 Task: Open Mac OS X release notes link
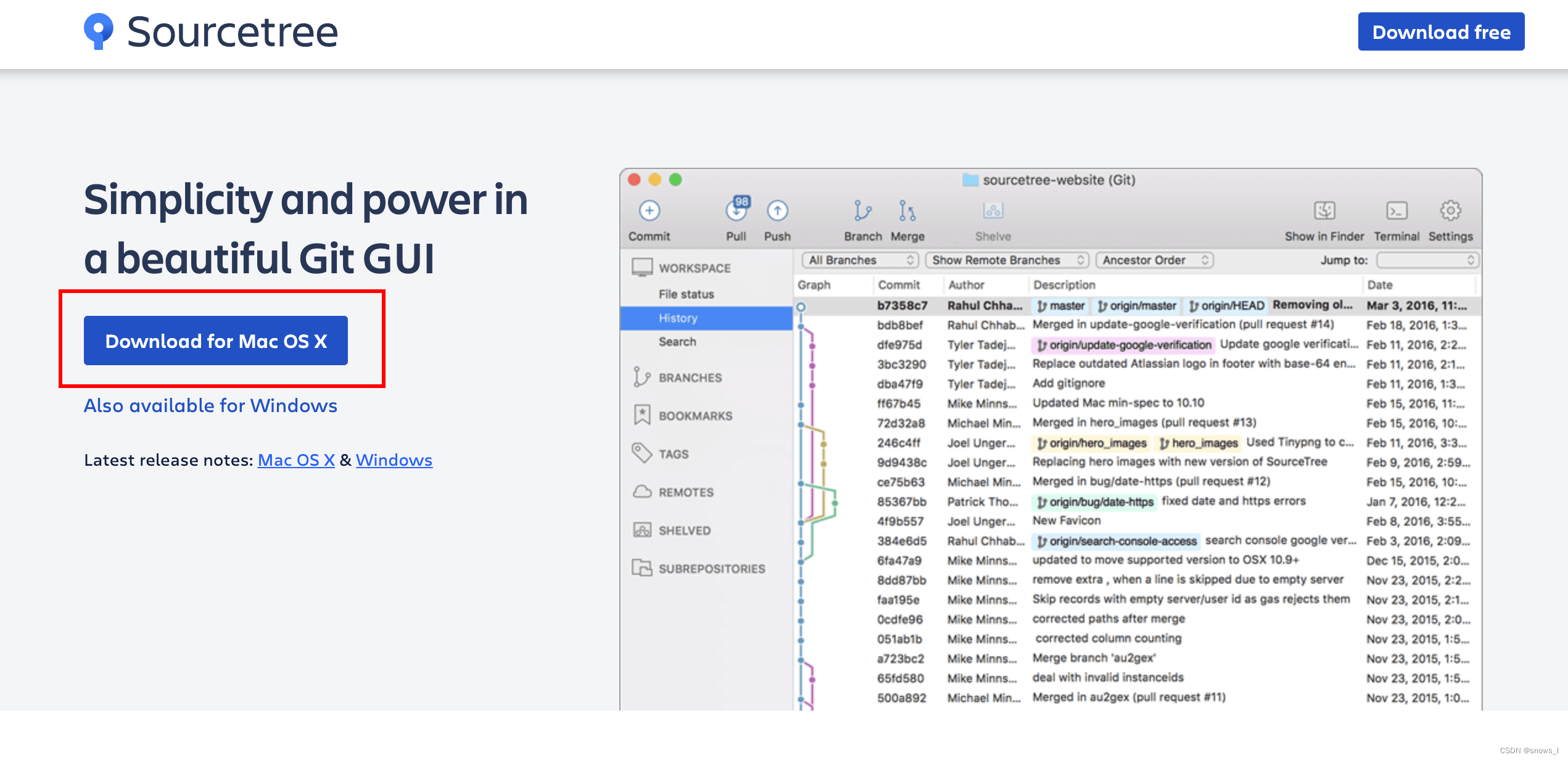click(x=296, y=460)
